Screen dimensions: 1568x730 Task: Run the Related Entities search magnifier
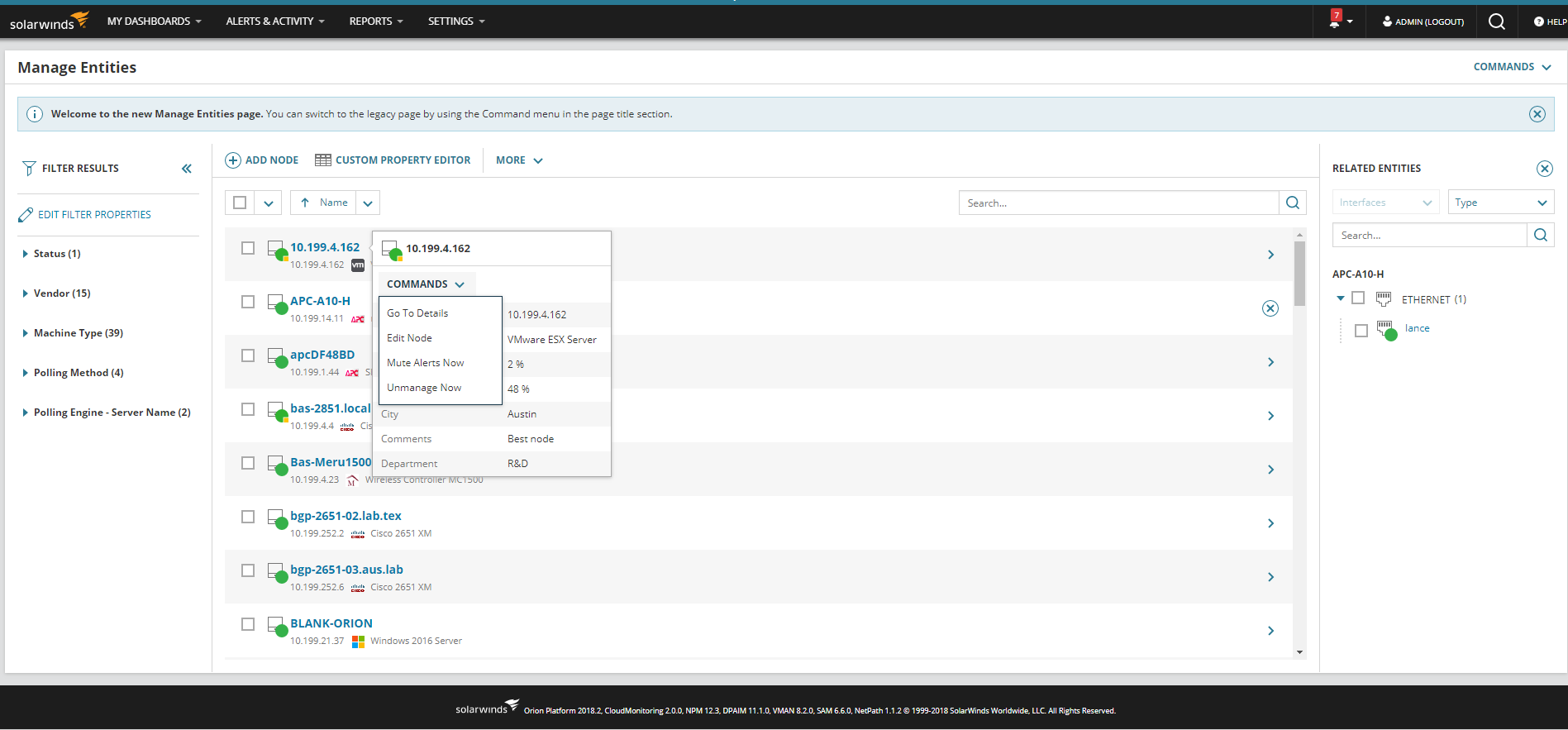coord(1540,236)
